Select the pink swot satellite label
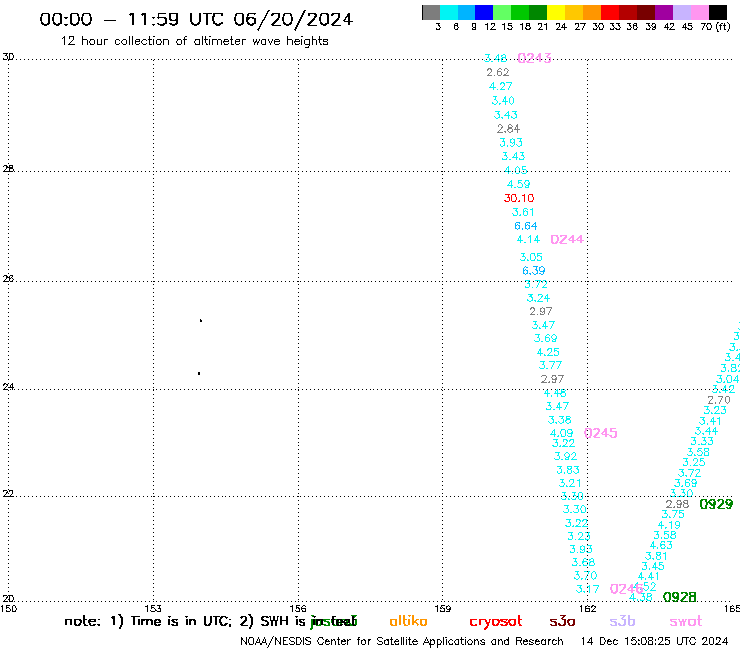 [x=686, y=622]
